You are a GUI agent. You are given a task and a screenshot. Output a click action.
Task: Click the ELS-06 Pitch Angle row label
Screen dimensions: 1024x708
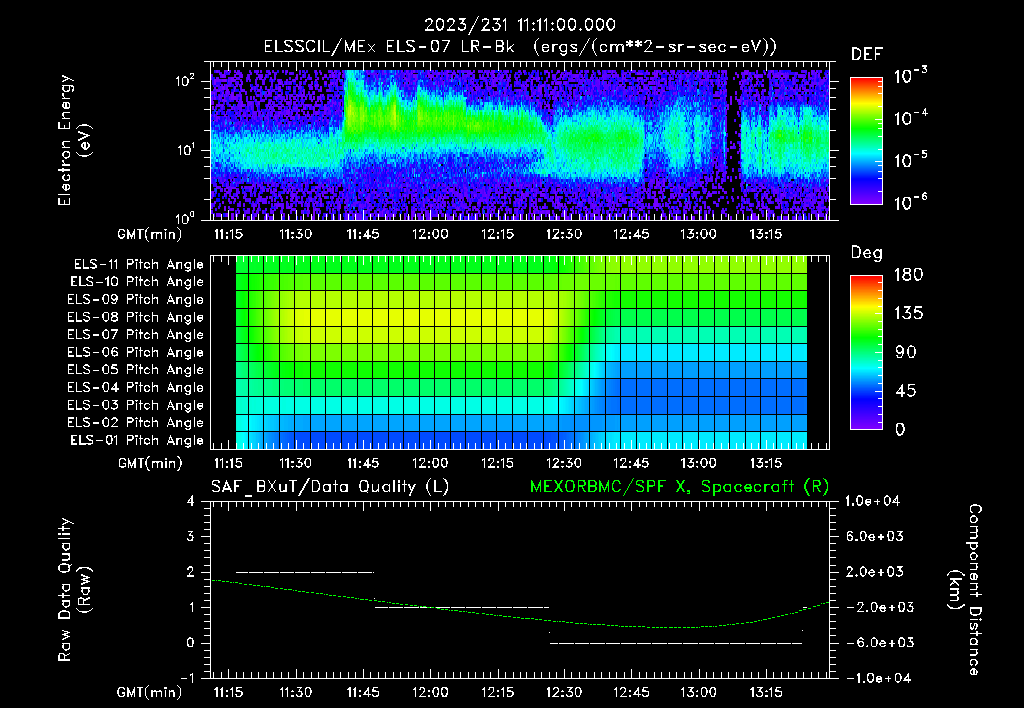136,353
